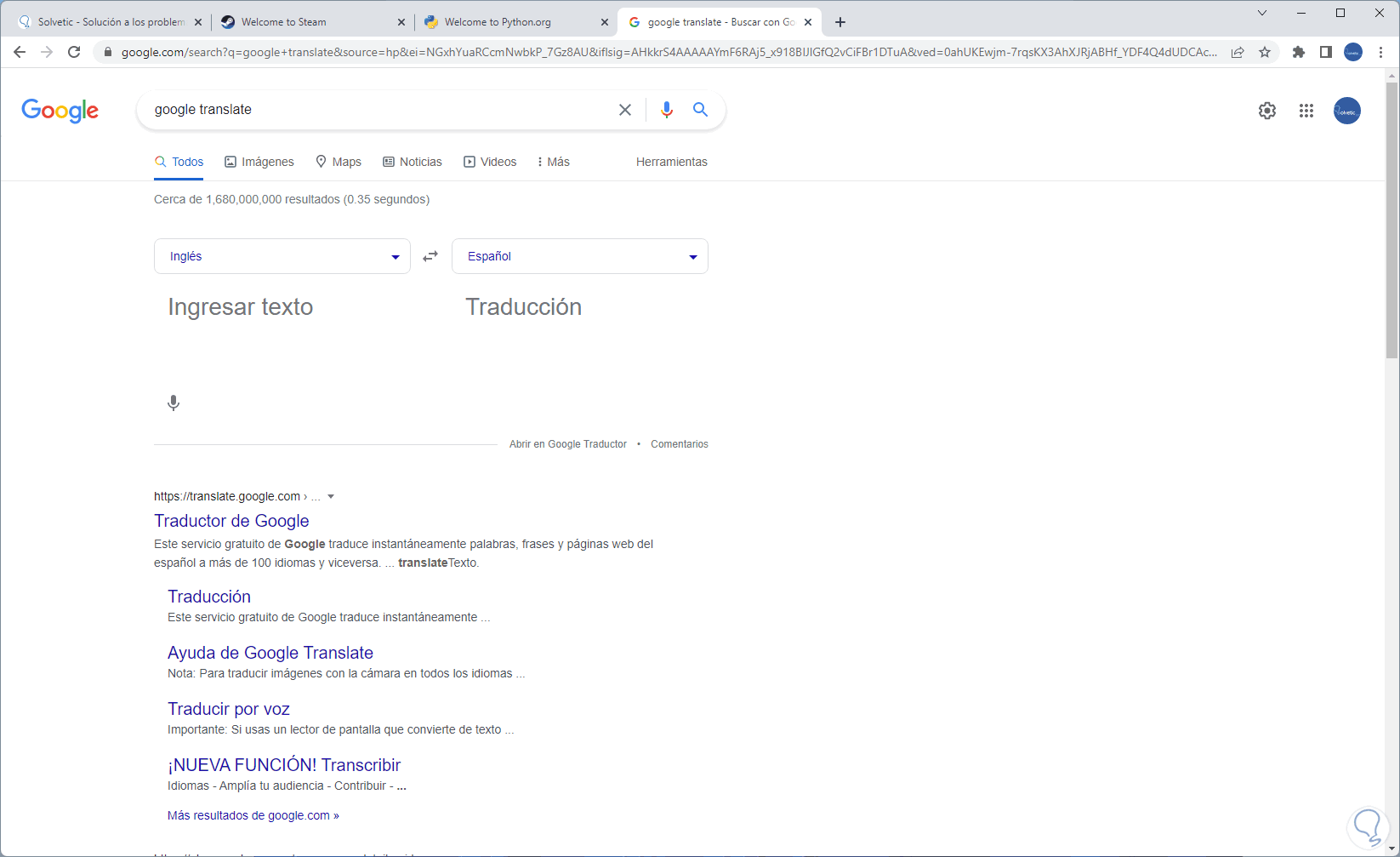Use microphone for translation input

174,403
